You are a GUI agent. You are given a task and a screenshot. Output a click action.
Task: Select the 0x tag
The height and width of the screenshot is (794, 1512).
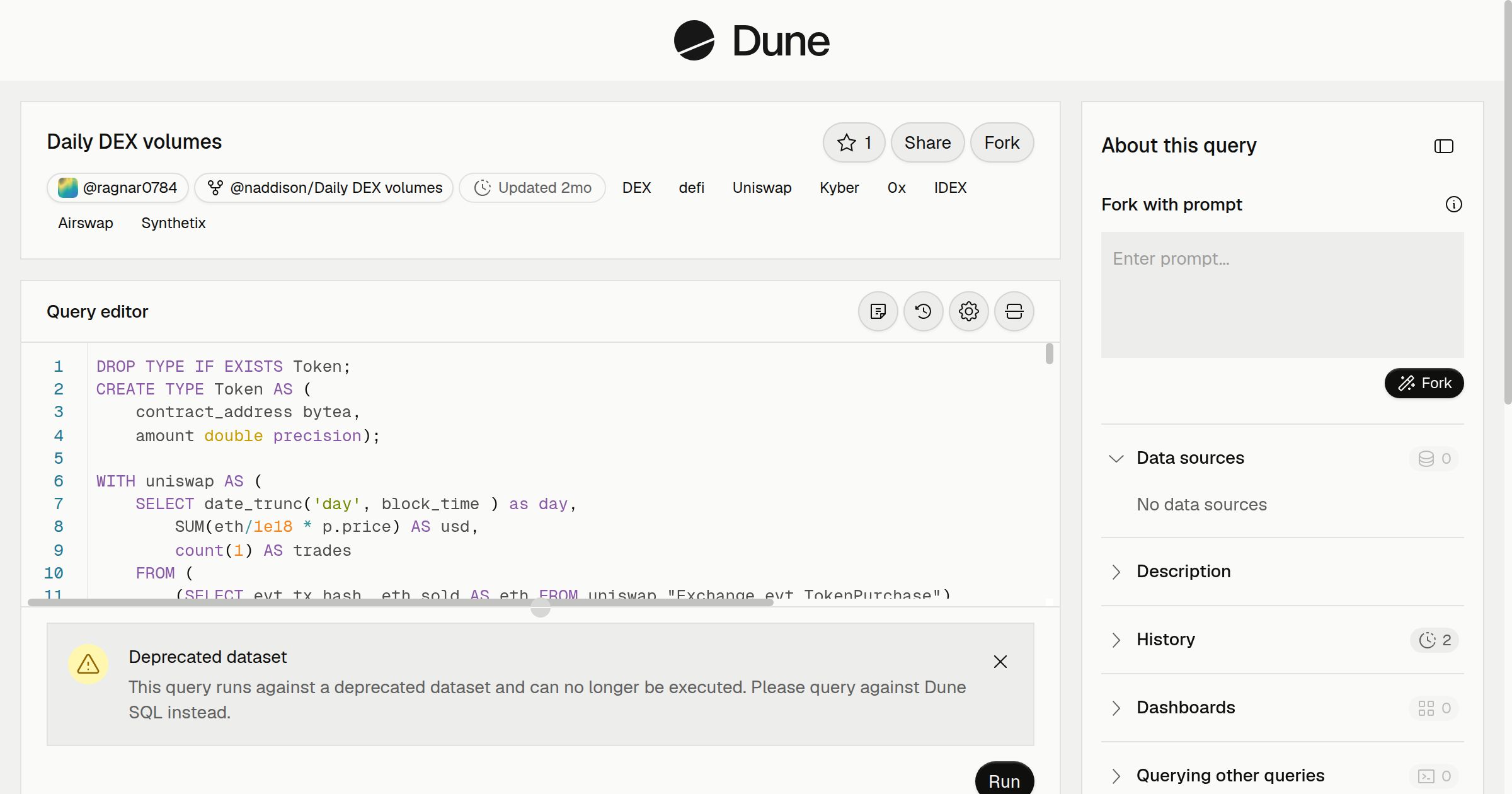pyautogui.click(x=896, y=188)
